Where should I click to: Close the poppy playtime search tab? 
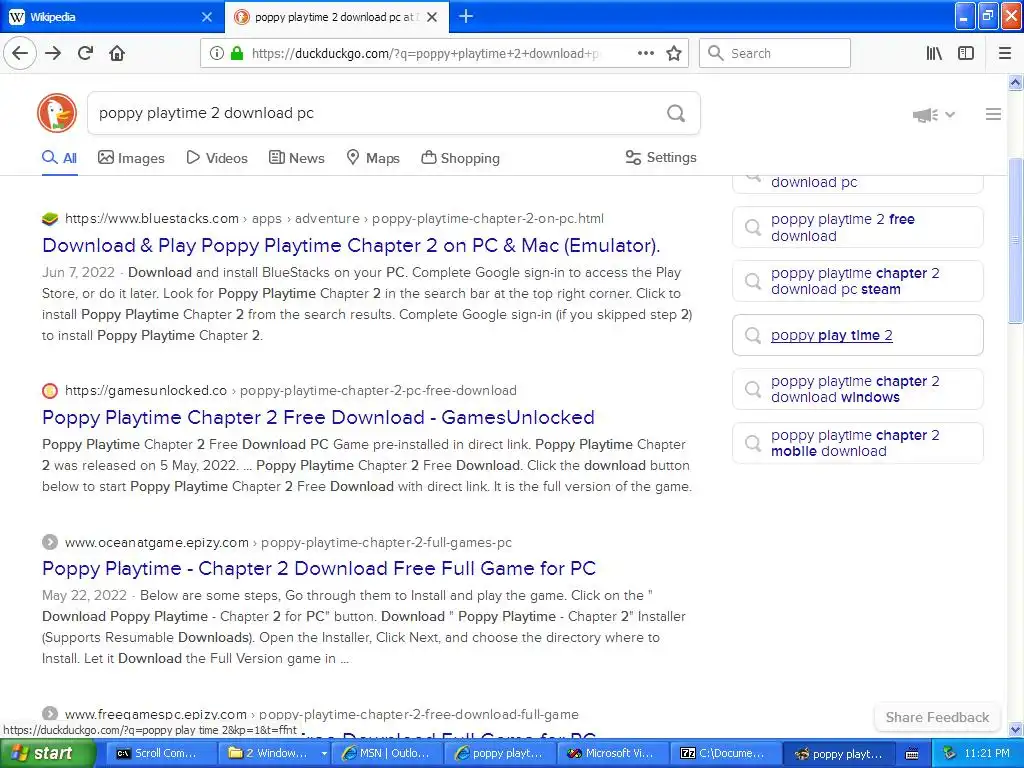432,17
